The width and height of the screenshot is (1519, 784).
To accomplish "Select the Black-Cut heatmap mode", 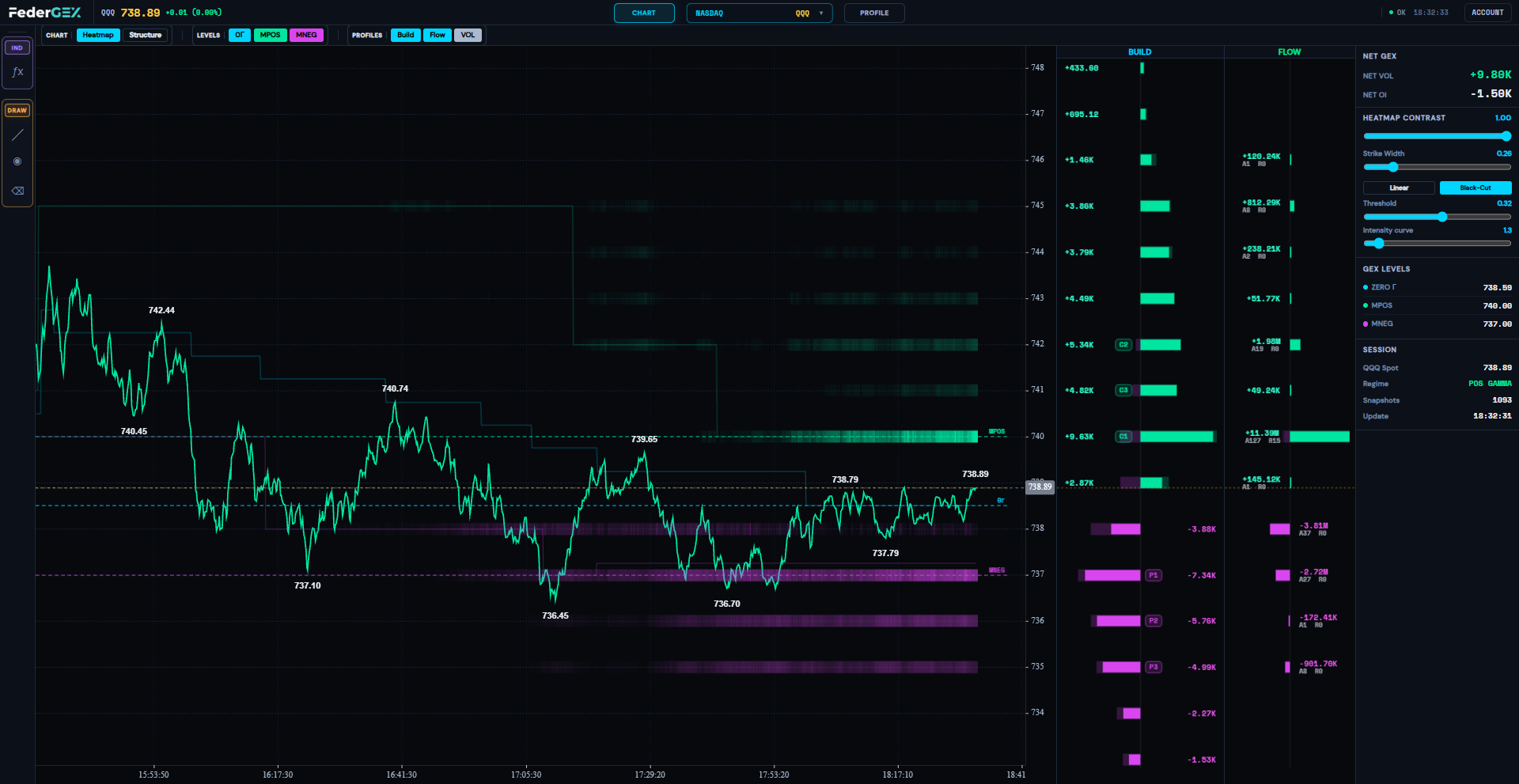I will coord(1475,187).
